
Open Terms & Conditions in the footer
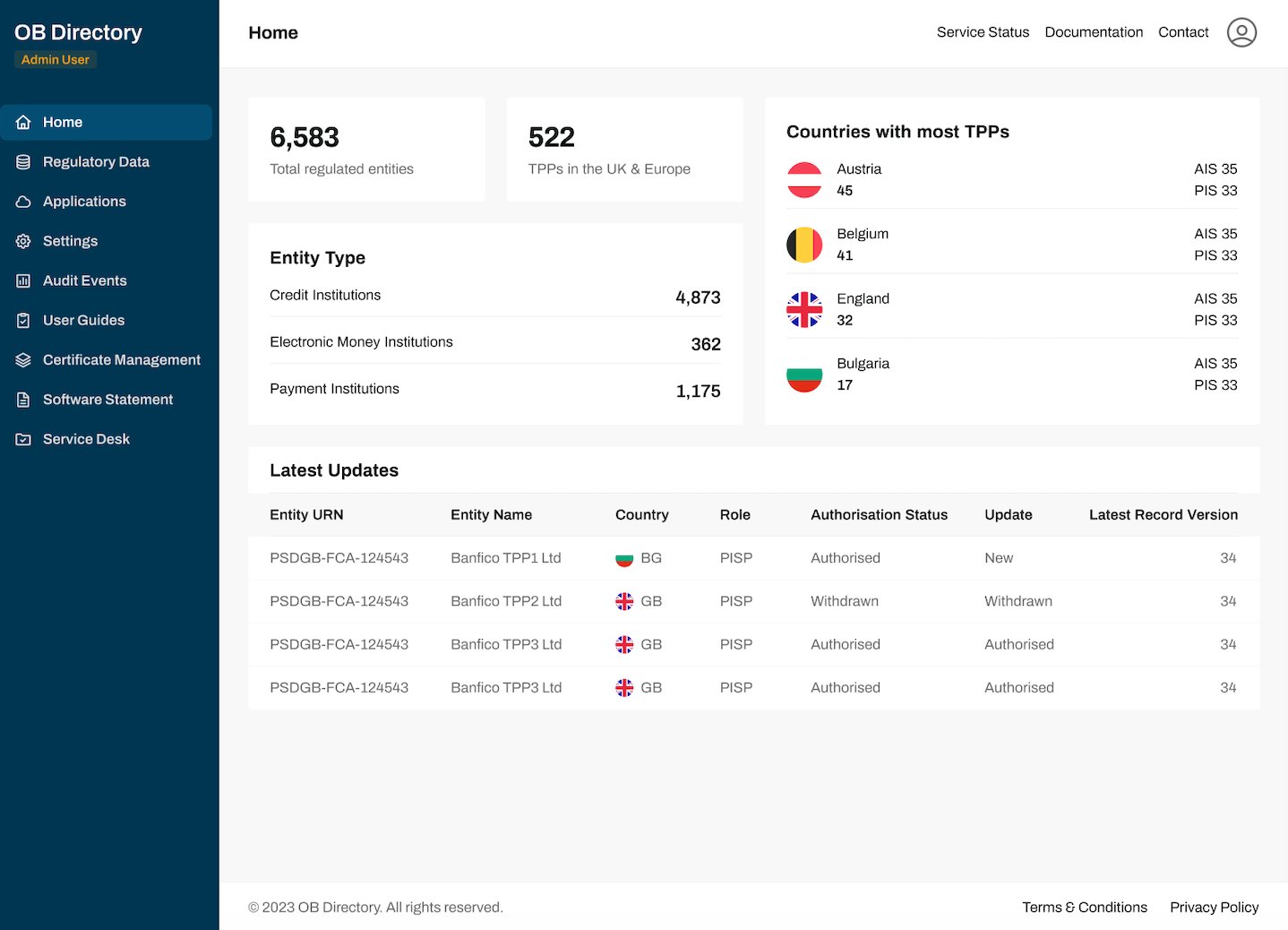pos(1085,907)
